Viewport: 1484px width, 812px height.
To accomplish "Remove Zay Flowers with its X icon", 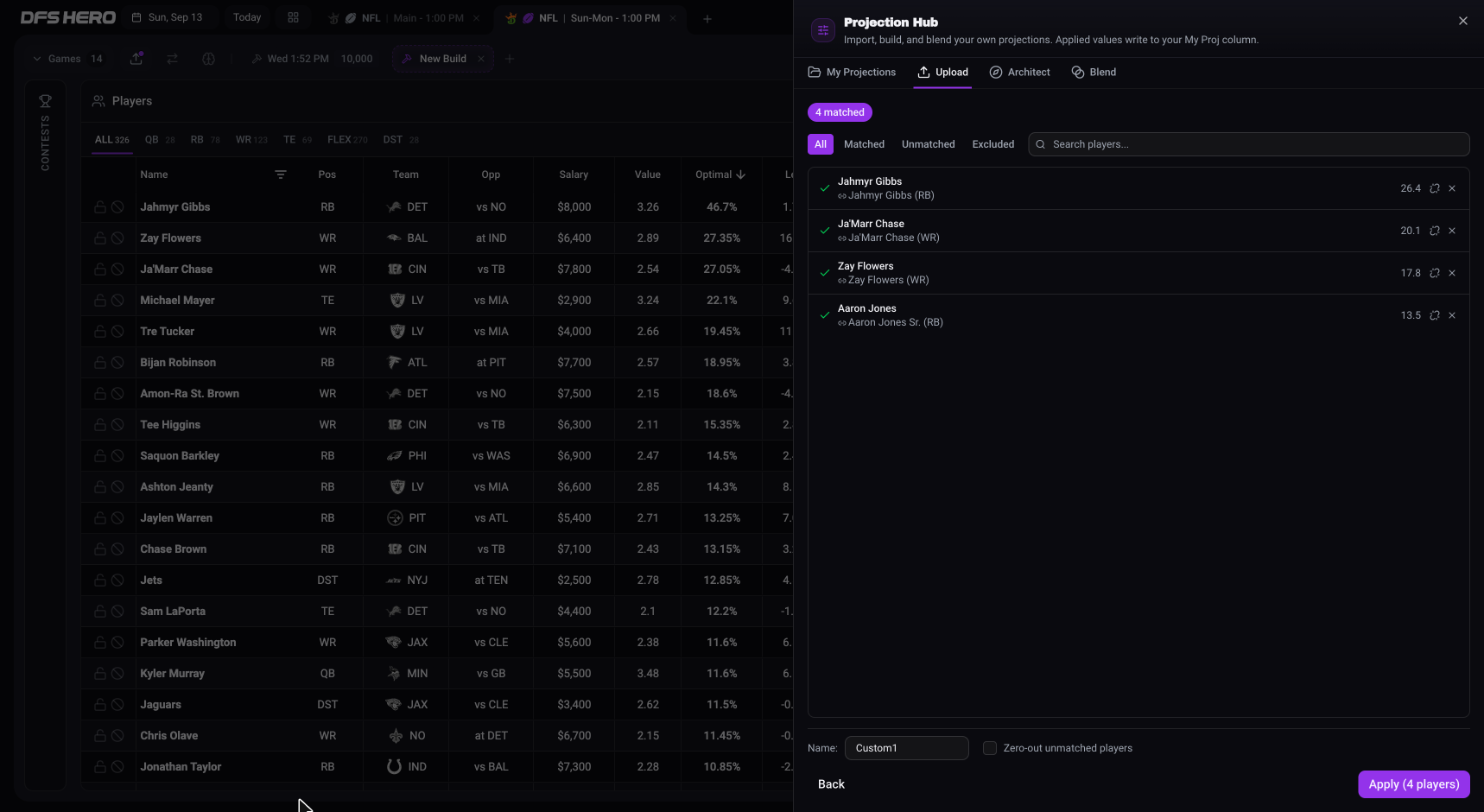I will (x=1452, y=273).
